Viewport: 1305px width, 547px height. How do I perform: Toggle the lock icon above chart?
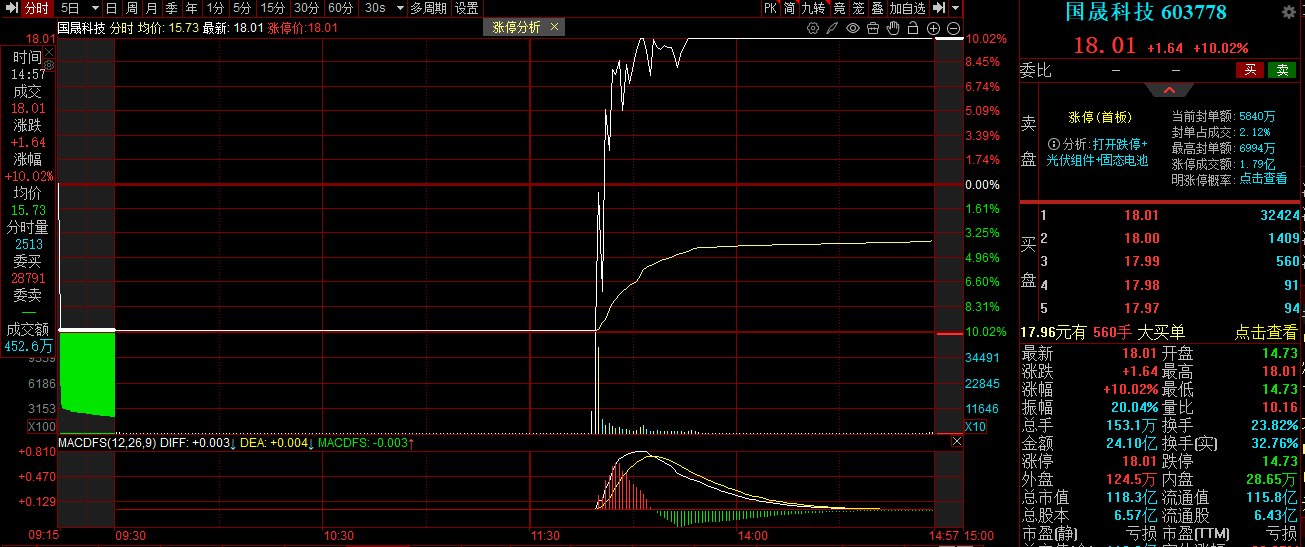click(913, 28)
